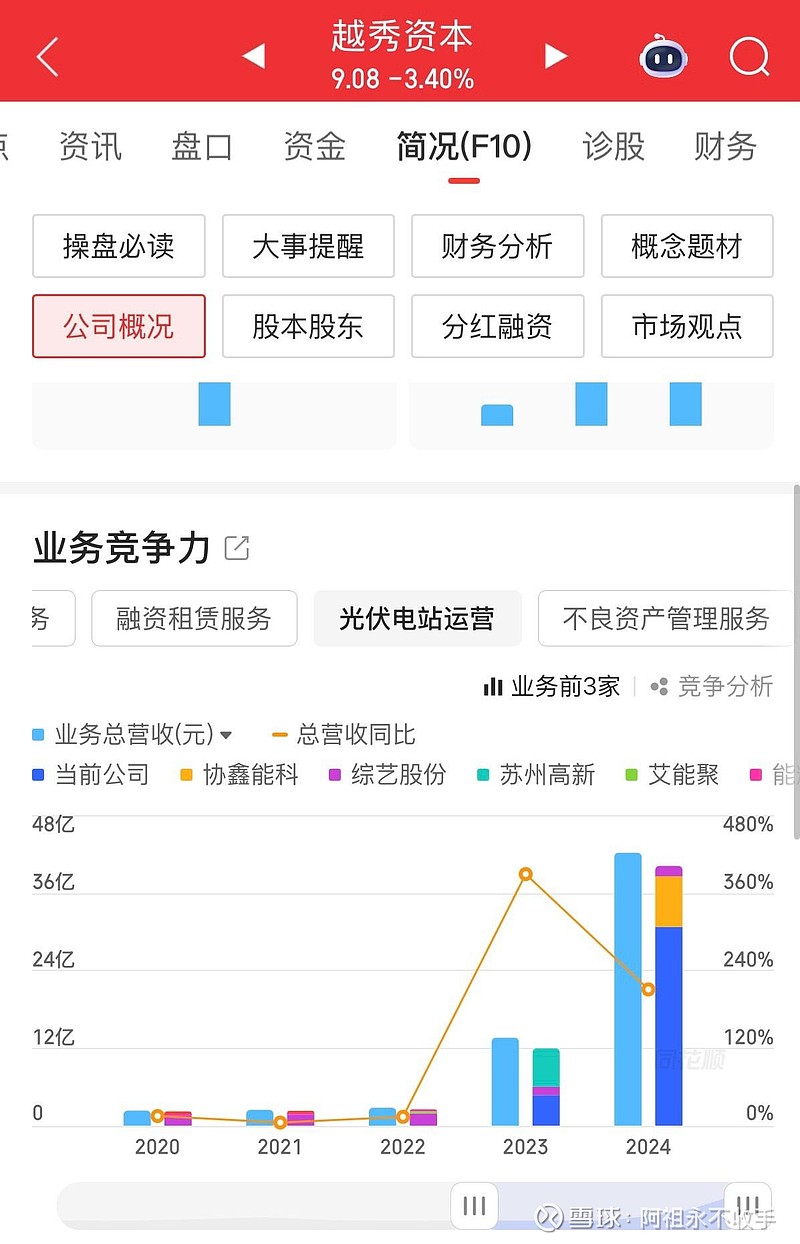The height and width of the screenshot is (1244, 800).
Task: Switch to 诊股 tab
Action: (613, 147)
